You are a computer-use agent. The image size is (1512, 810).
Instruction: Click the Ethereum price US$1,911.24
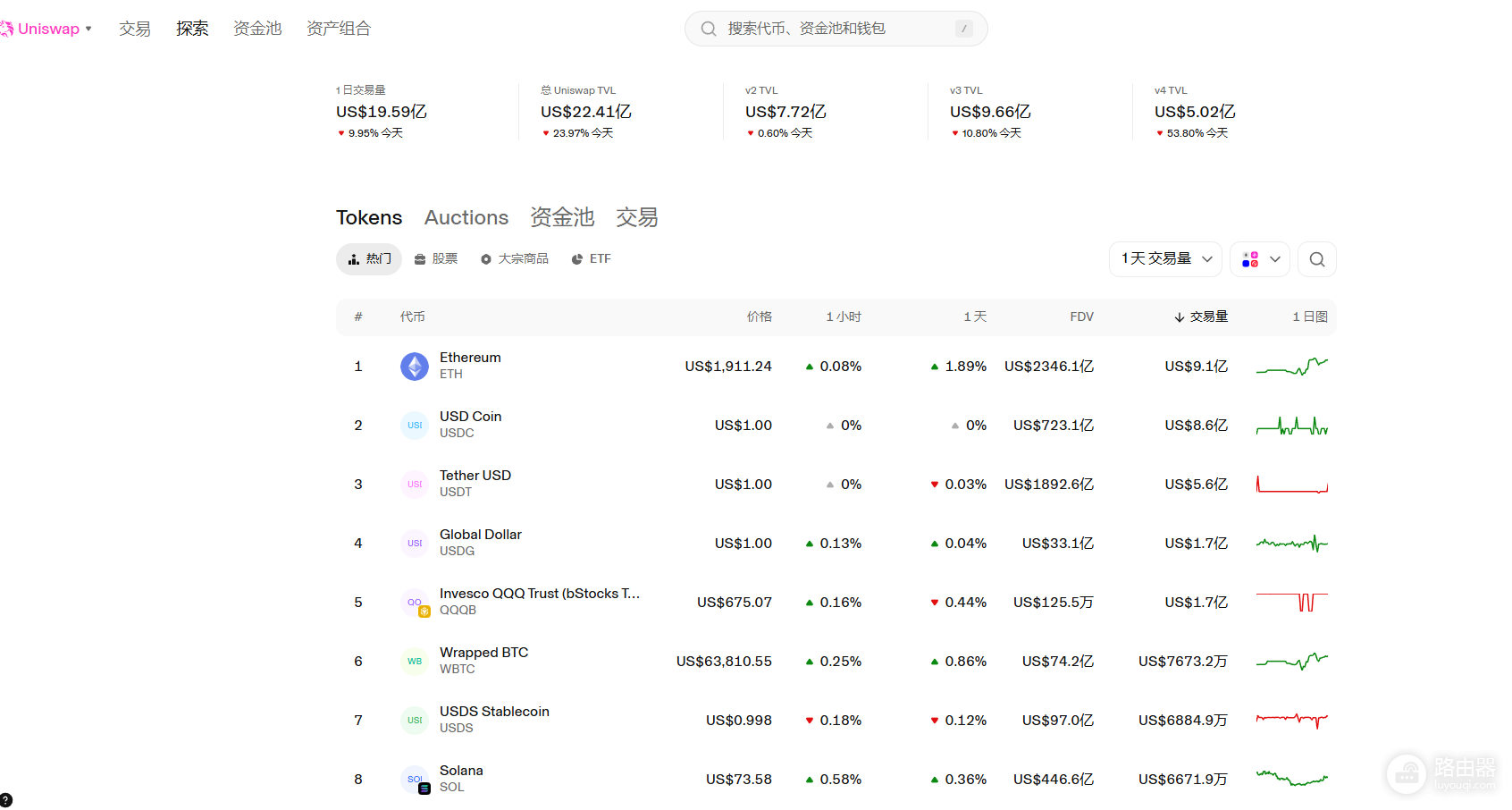[728, 367]
